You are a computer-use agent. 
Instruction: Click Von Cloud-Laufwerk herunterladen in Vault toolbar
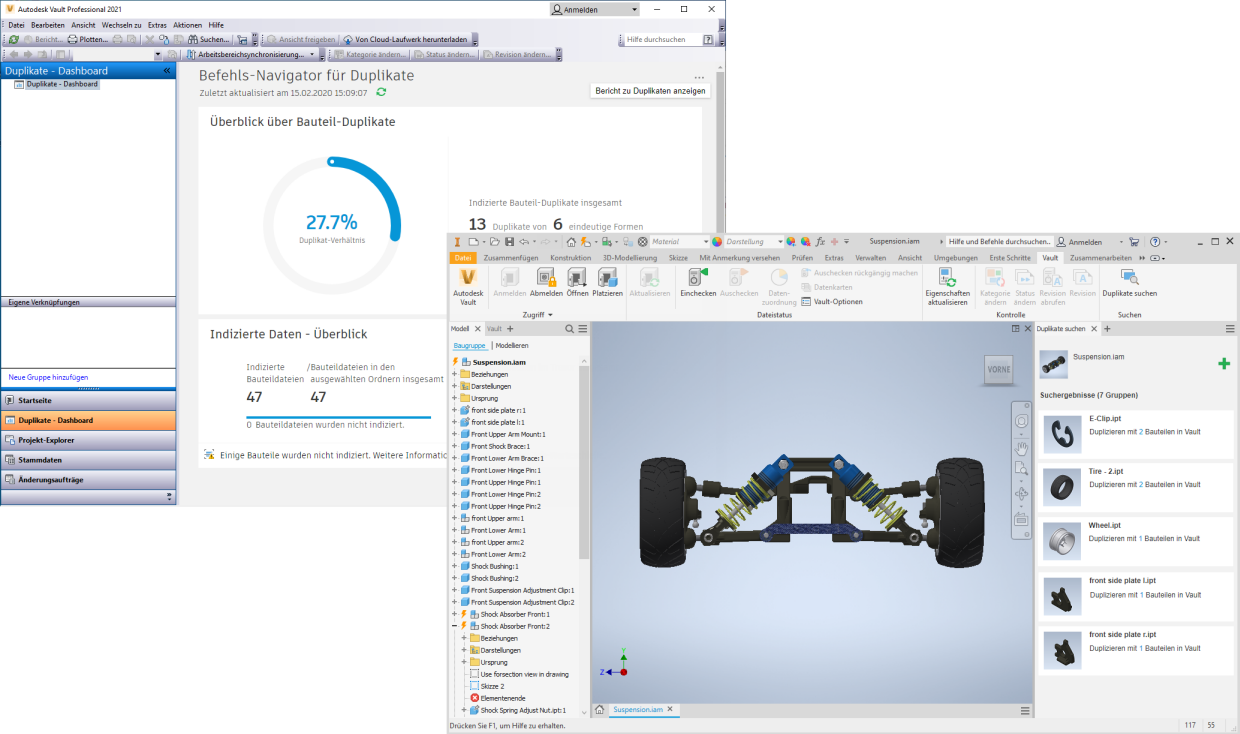tap(404, 39)
